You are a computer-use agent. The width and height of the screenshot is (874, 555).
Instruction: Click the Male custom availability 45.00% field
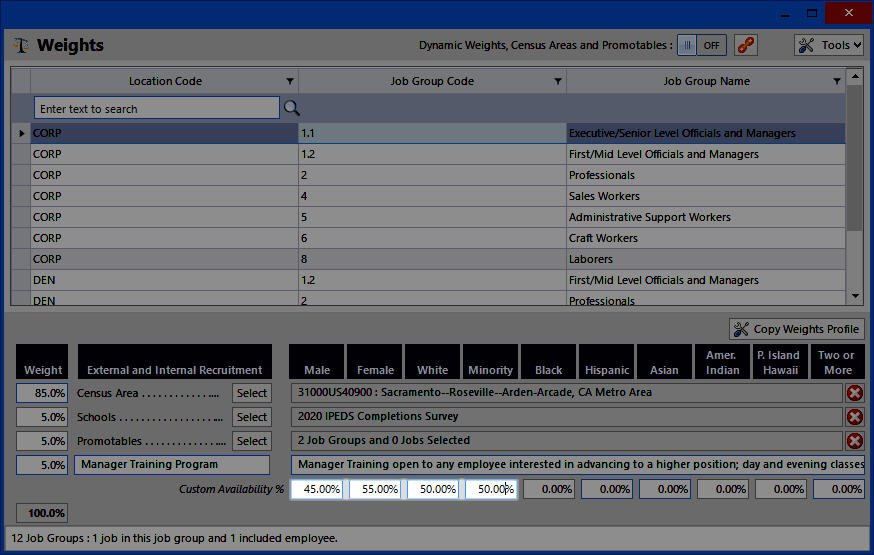[317, 489]
